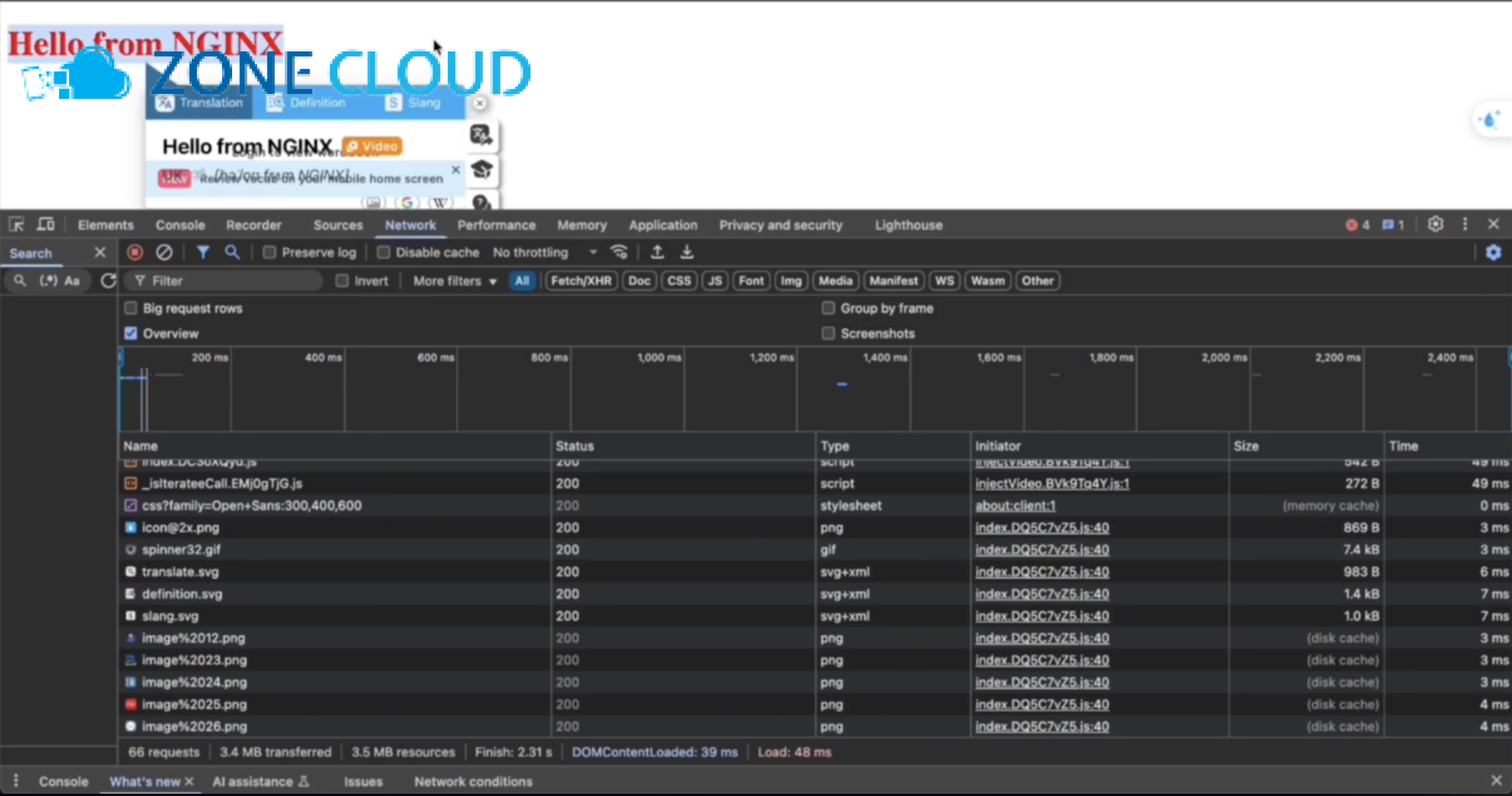Sort requests by the Size column header

point(1305,446)
